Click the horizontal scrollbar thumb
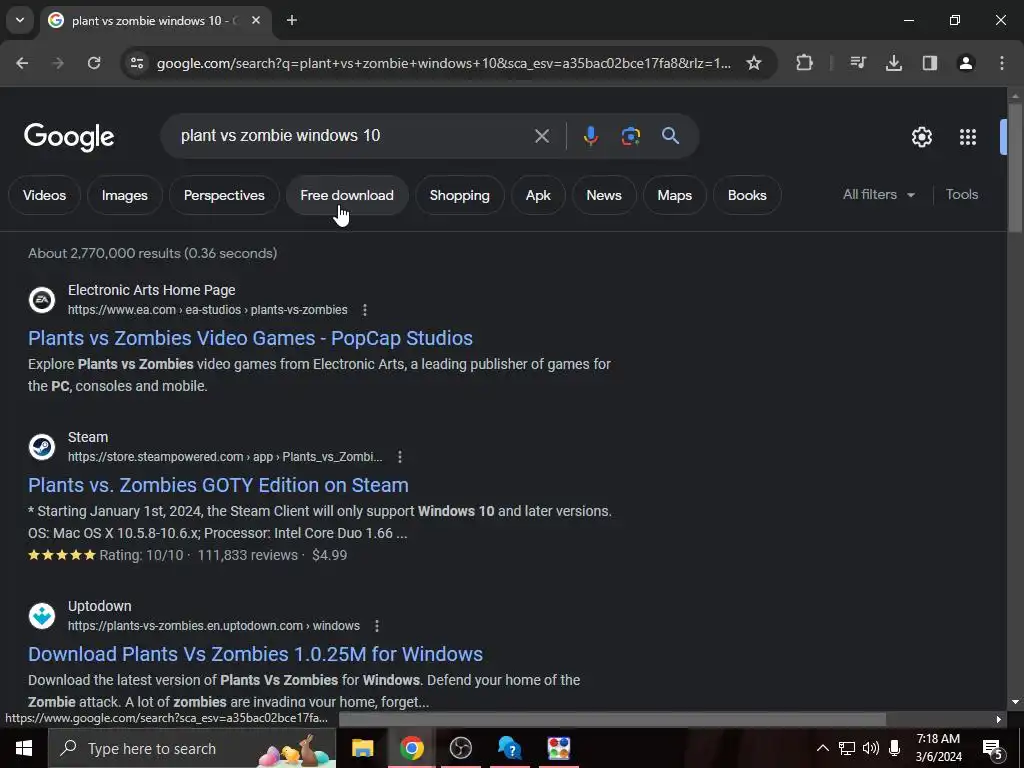 pos(612,719)
